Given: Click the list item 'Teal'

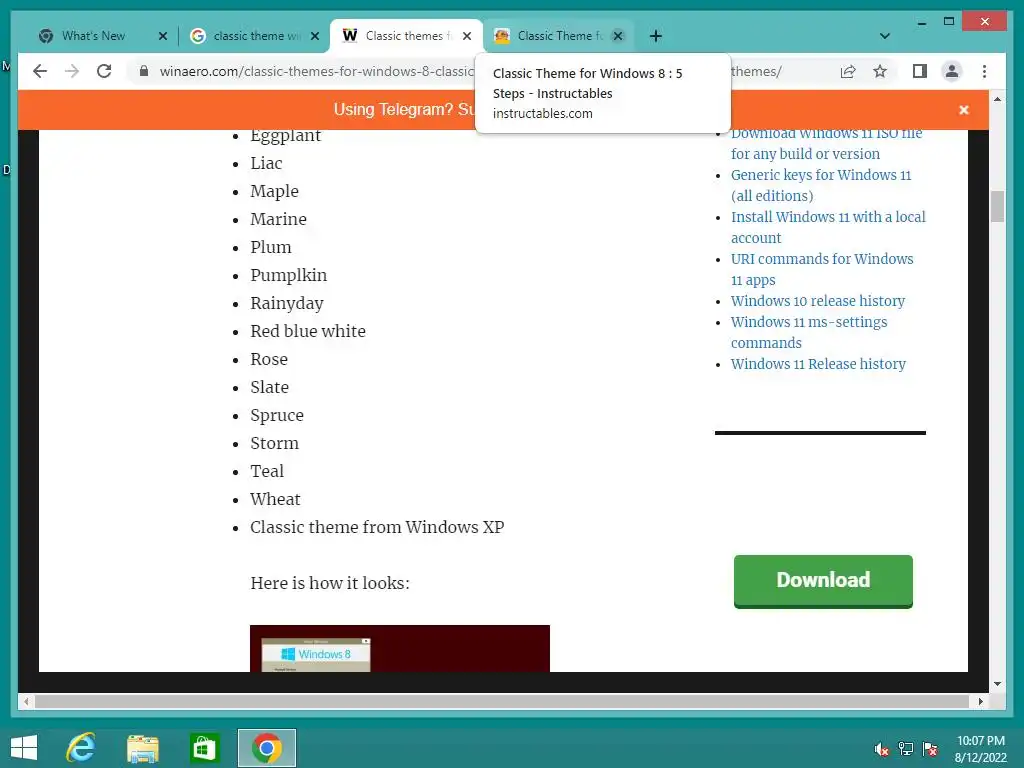Looking at the screenshot, I should [267, 471].
